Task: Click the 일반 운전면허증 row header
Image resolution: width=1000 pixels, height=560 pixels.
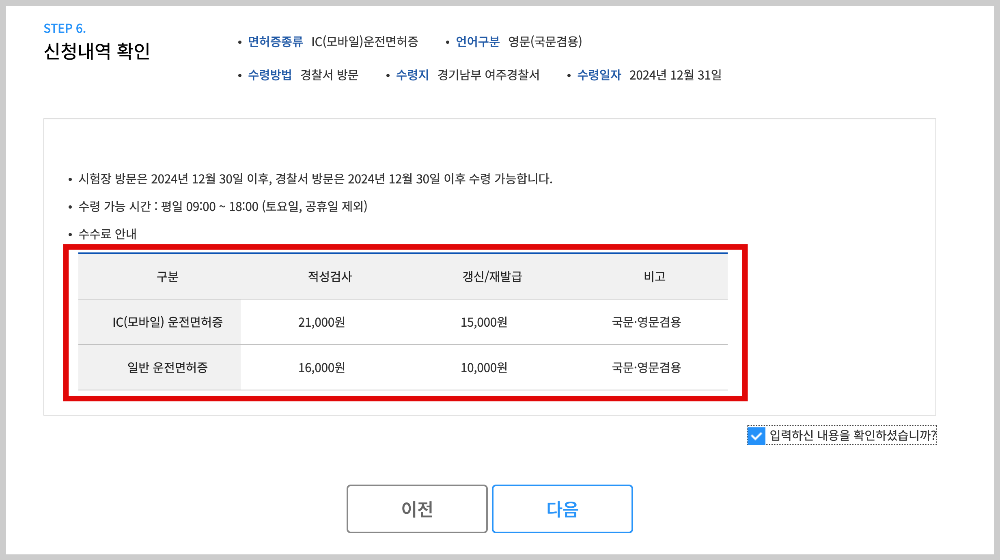Action: pos(167,367)
